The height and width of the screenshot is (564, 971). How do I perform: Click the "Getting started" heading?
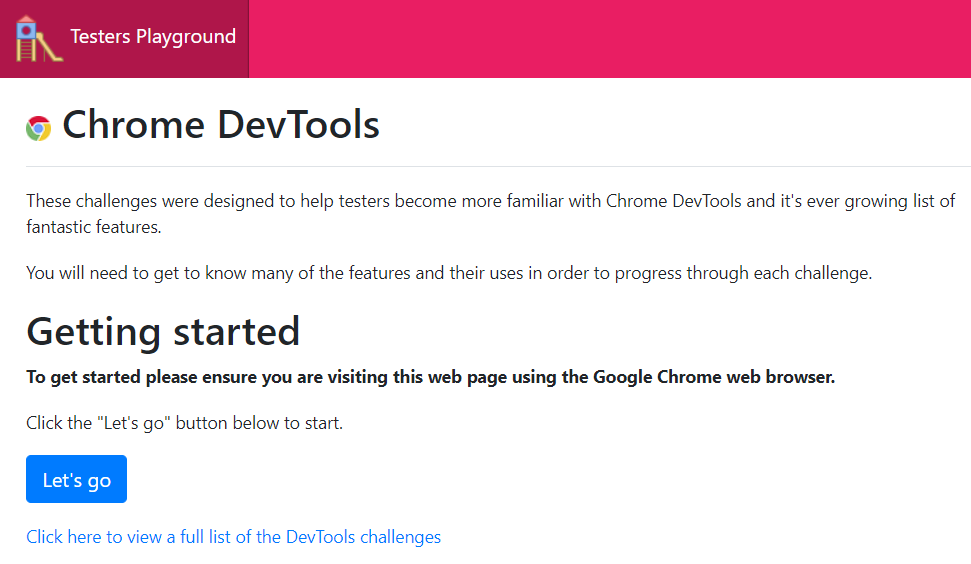[163, 331]
